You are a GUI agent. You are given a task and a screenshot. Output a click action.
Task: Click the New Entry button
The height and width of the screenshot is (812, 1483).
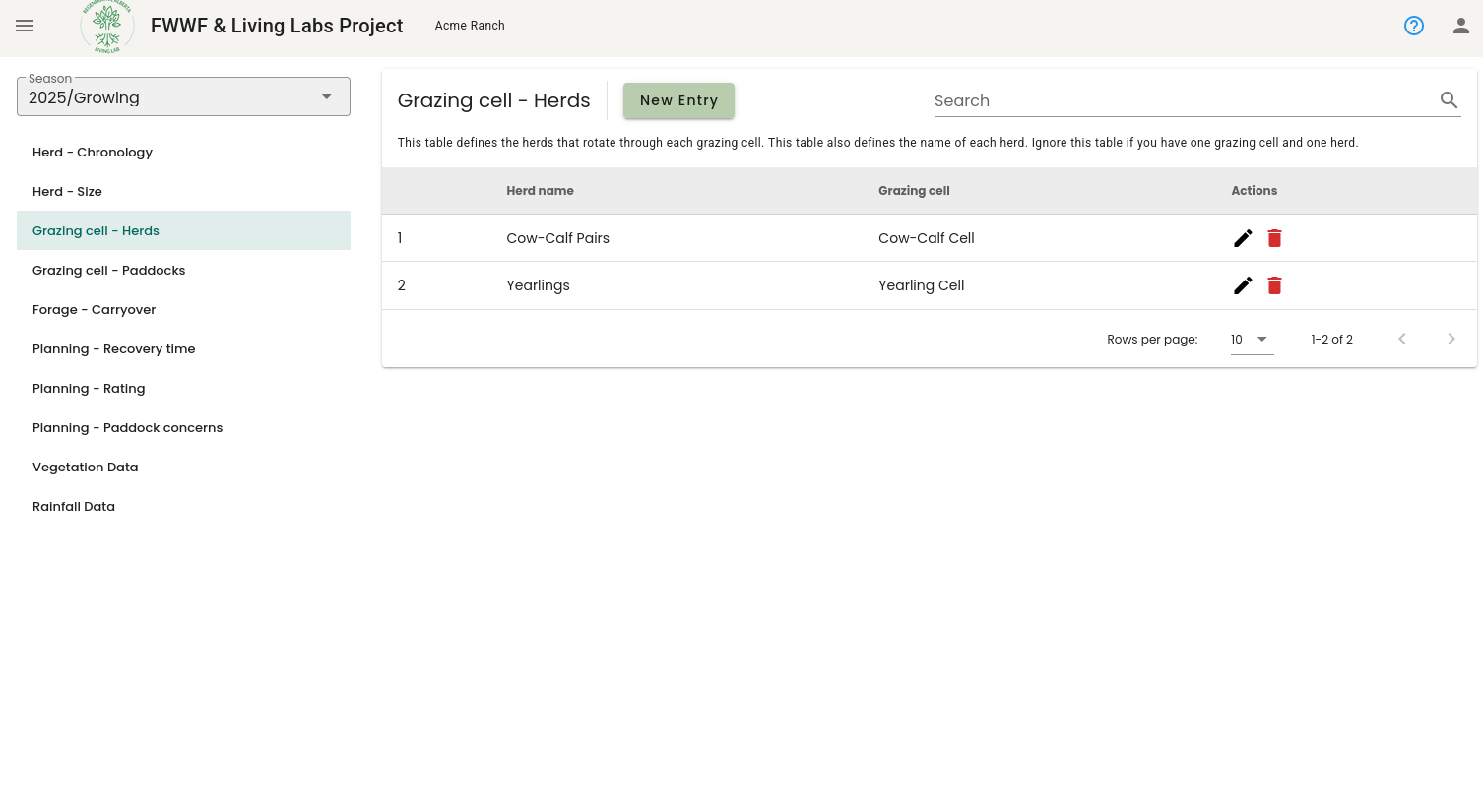[x=678, y=100]
